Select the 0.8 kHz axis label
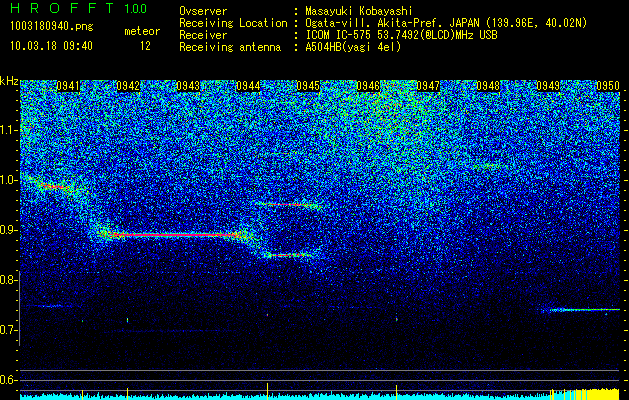This screenshot has width=629, height=400. (9, 280)
